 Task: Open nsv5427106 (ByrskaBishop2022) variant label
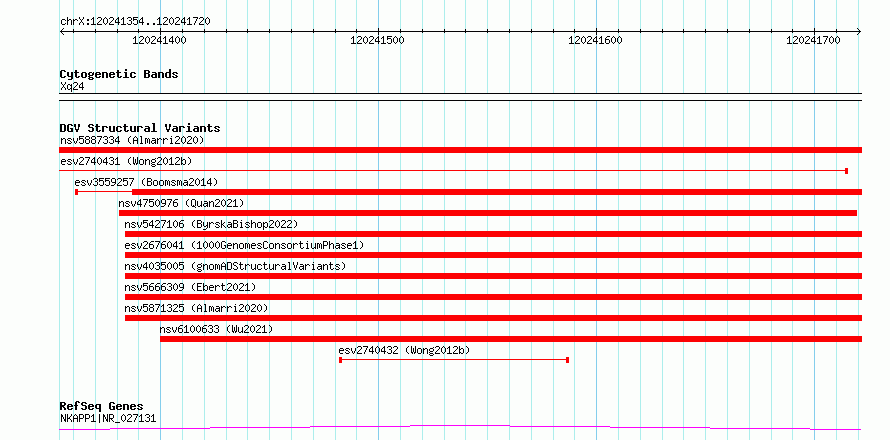[211, 224]
